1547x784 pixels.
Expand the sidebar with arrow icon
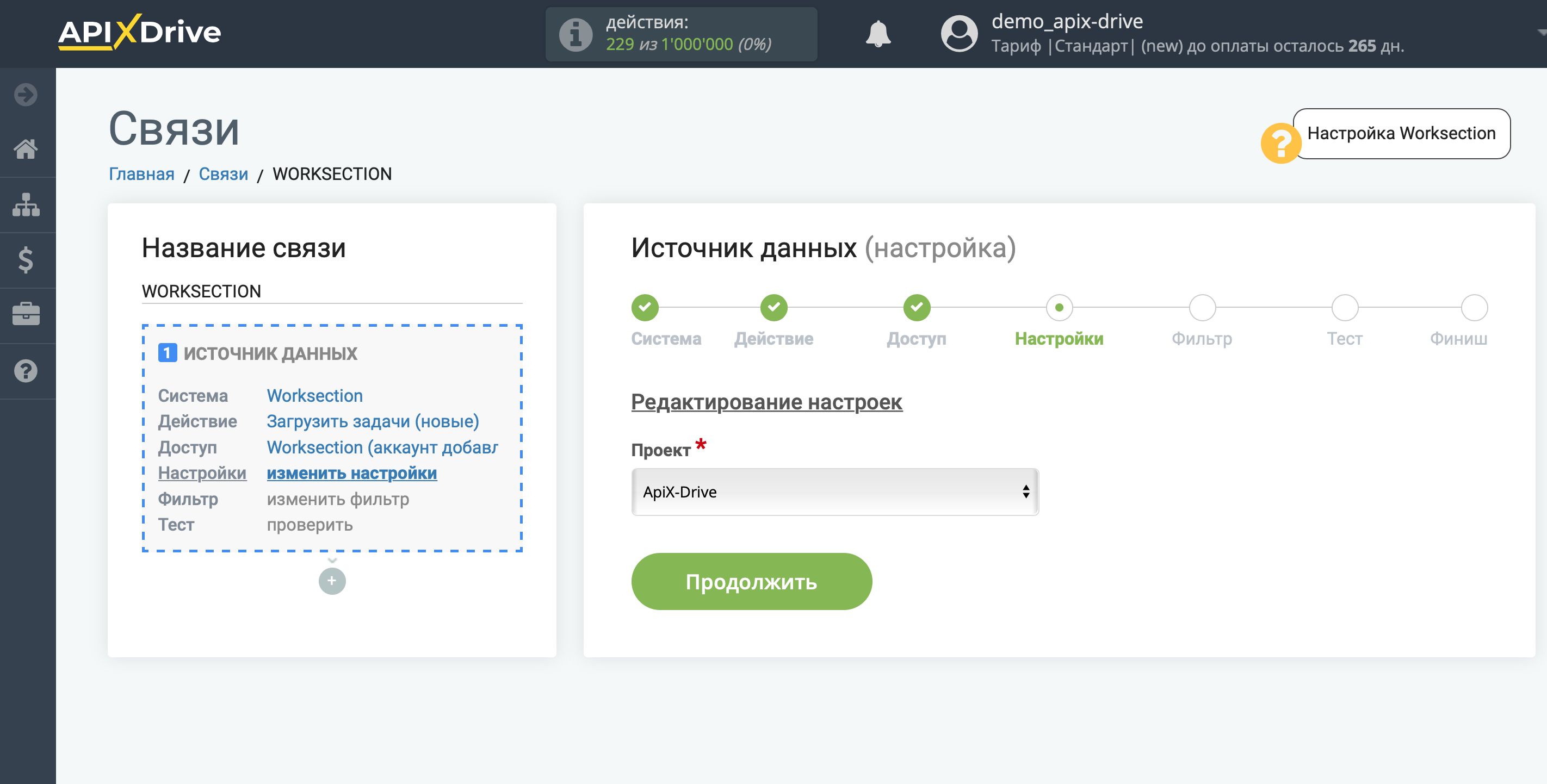[26, 94]
